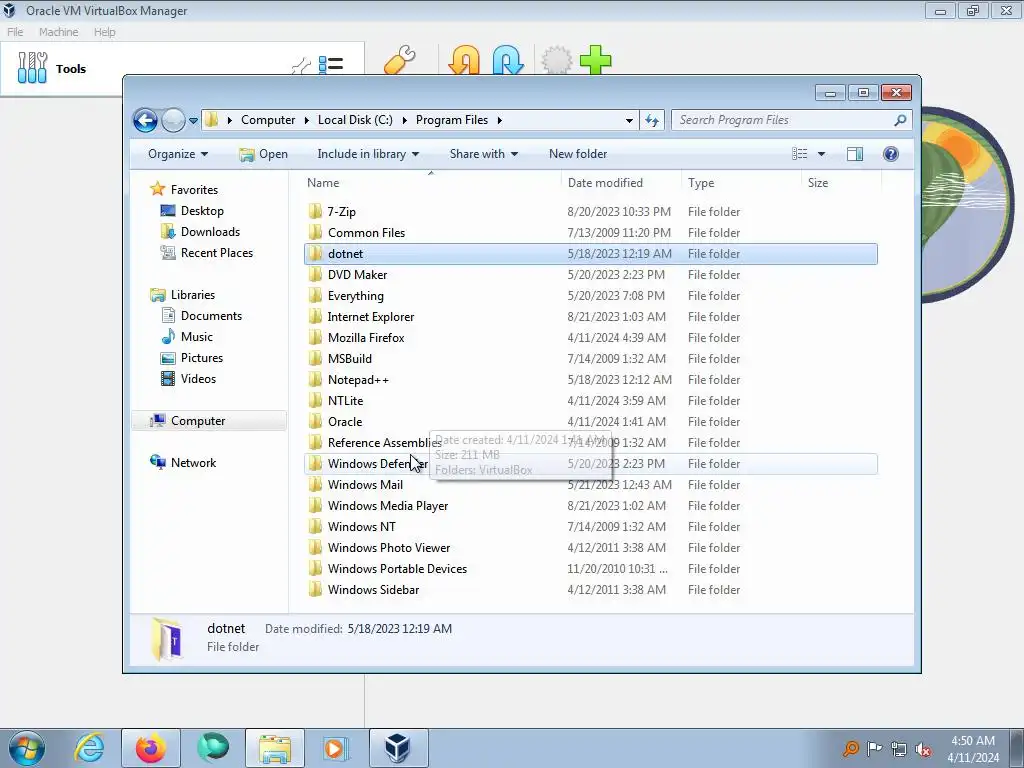Viewport: 1024px width, 768px height.
Task: Select the Windows Sidebar folder icon
Action: point(315,589)
